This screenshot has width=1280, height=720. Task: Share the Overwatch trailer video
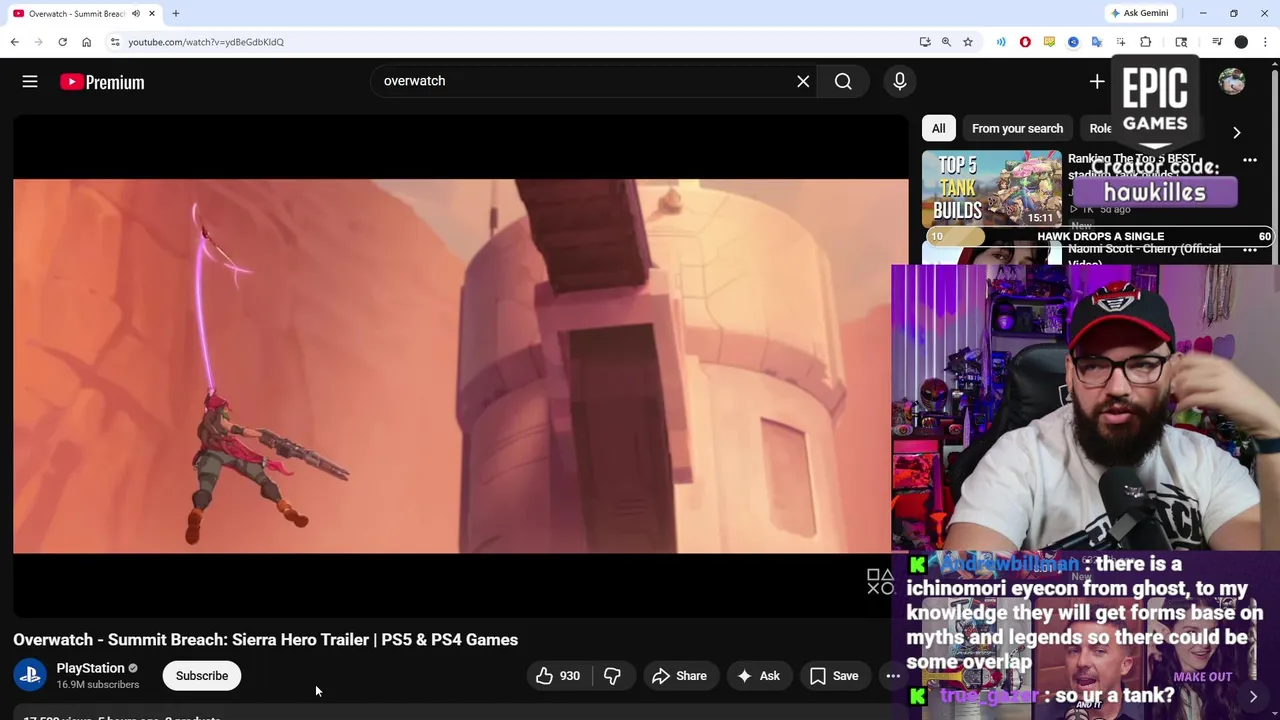coord(680,676)
